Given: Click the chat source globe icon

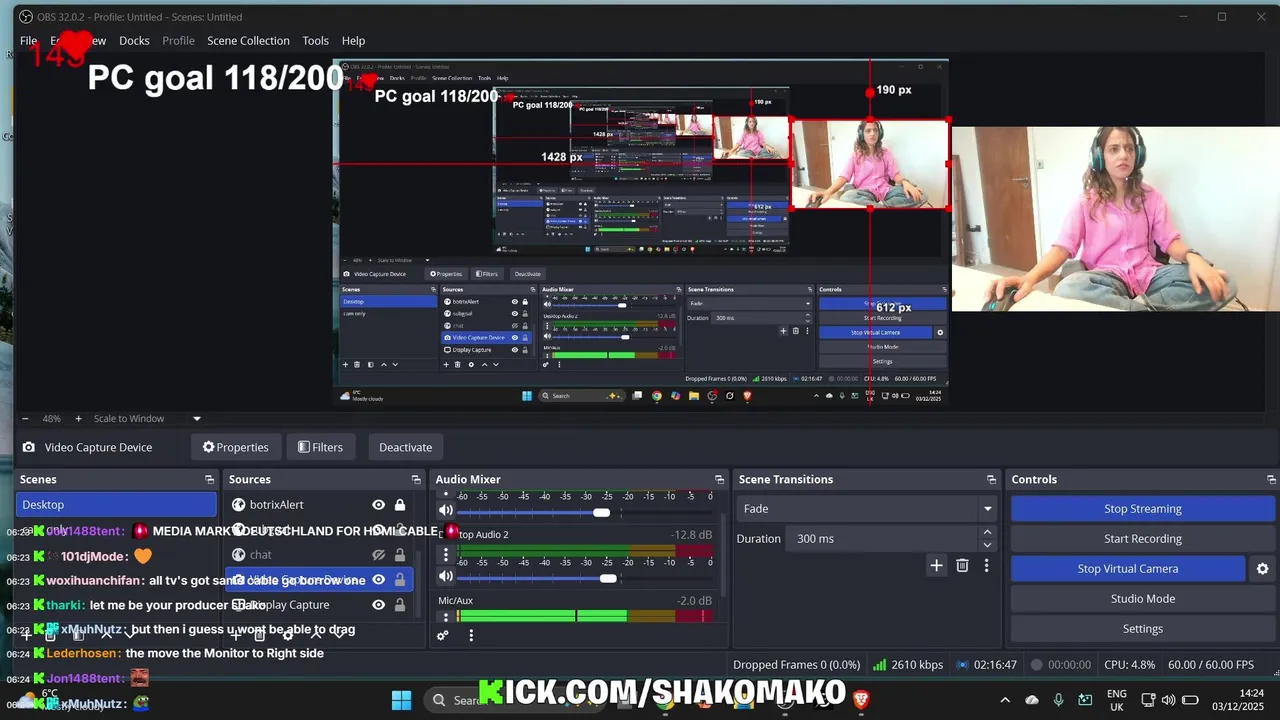Looking at the screenshot, I should pos(239,555).
